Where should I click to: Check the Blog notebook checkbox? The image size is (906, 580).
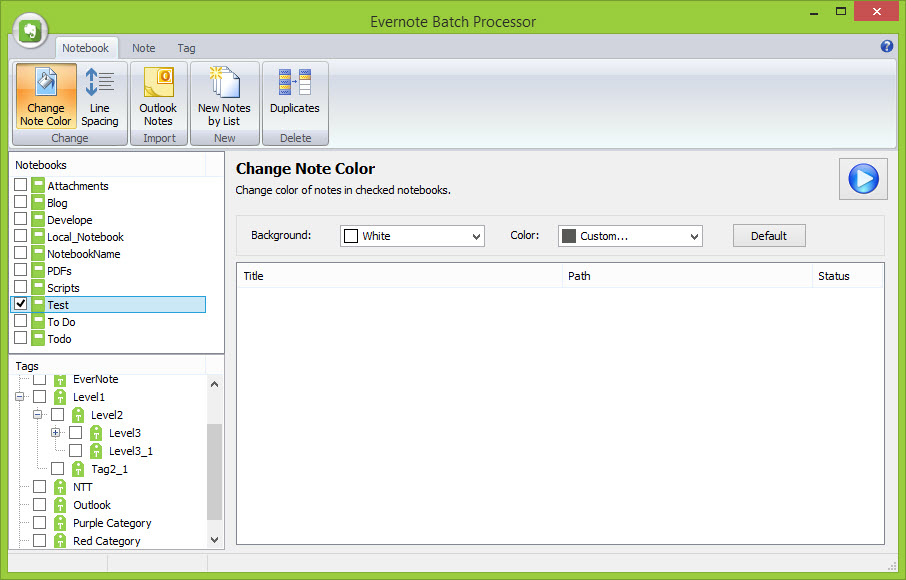[21, 202]
